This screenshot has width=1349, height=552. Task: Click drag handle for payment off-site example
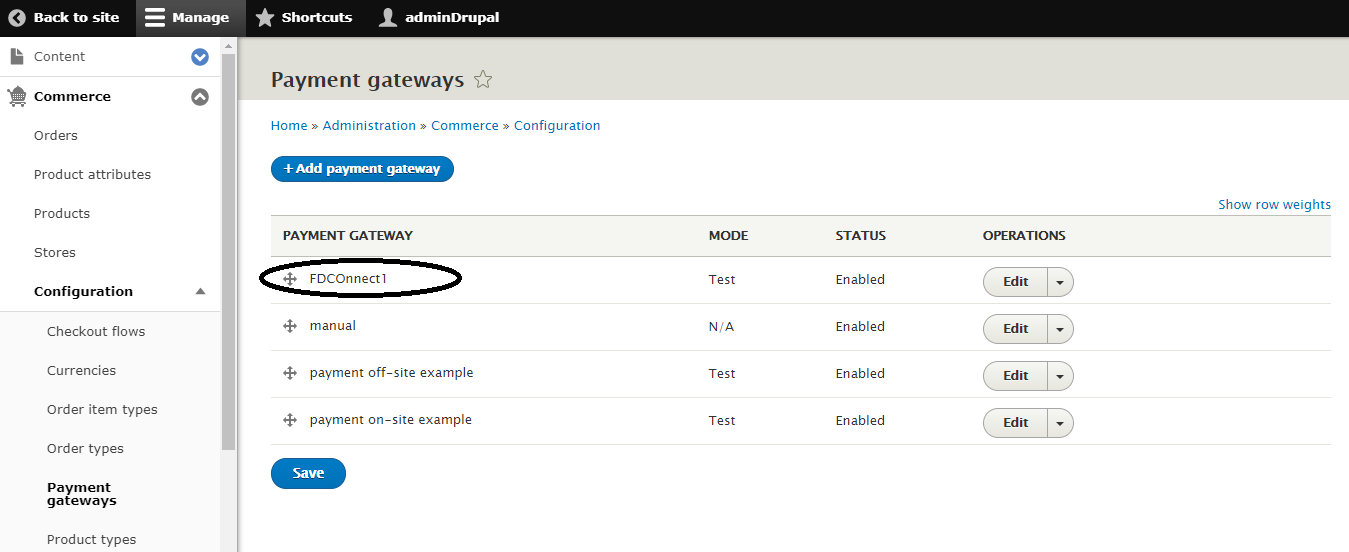(x=290, y=373)
